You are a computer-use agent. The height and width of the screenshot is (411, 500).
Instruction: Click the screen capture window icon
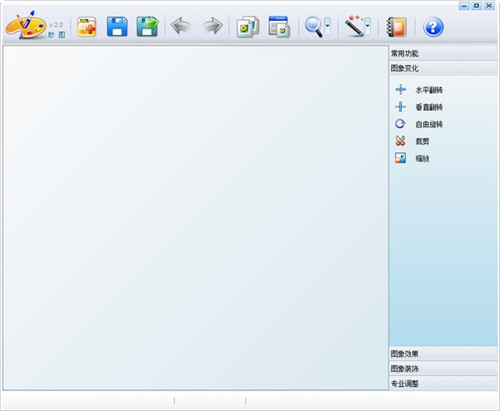pyautogui.click(x=279, y=27)
